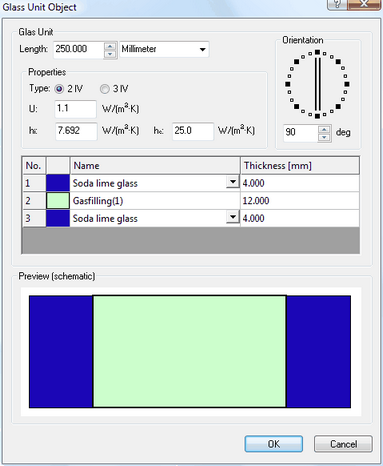Click the OK button
The height and width of the screenshot is (466, 383).
[x=274, y=444]
